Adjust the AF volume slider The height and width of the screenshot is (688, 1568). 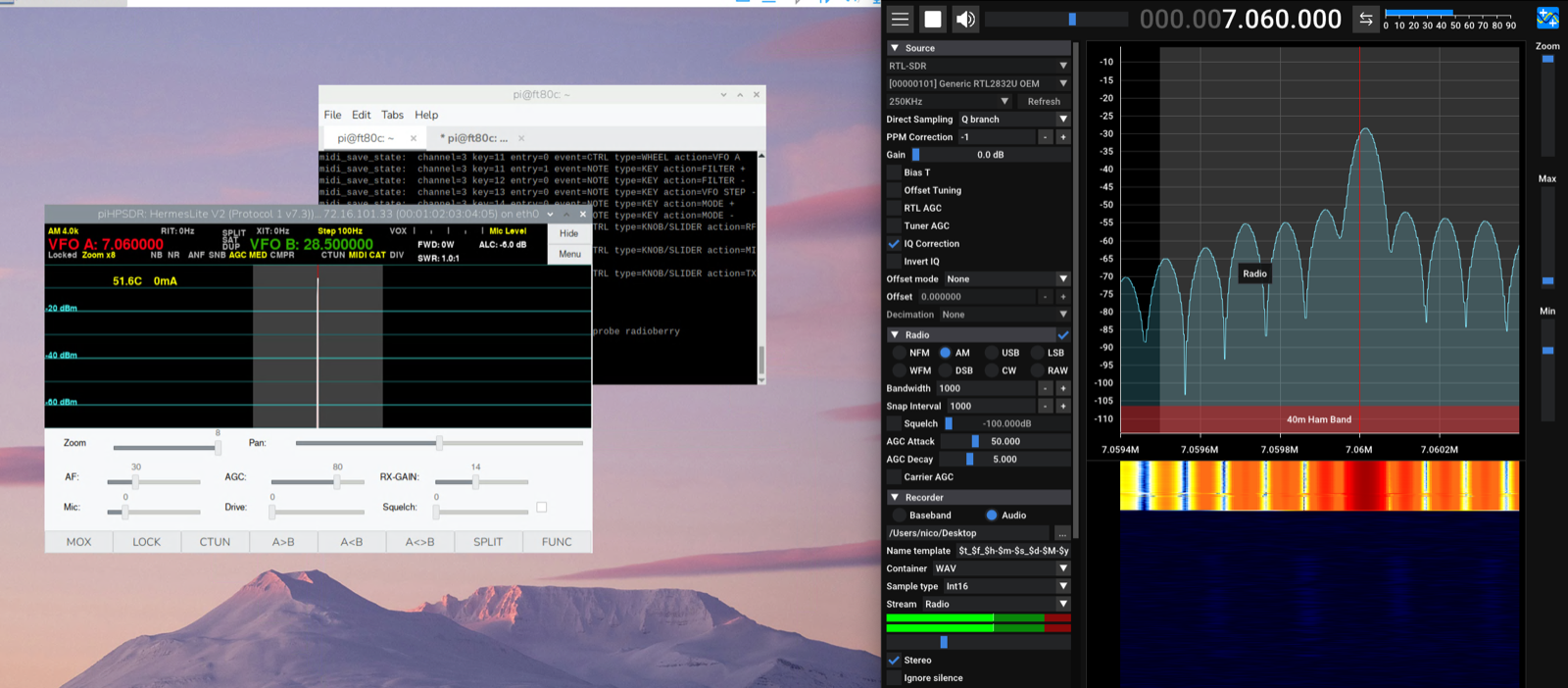click(135, 482)
